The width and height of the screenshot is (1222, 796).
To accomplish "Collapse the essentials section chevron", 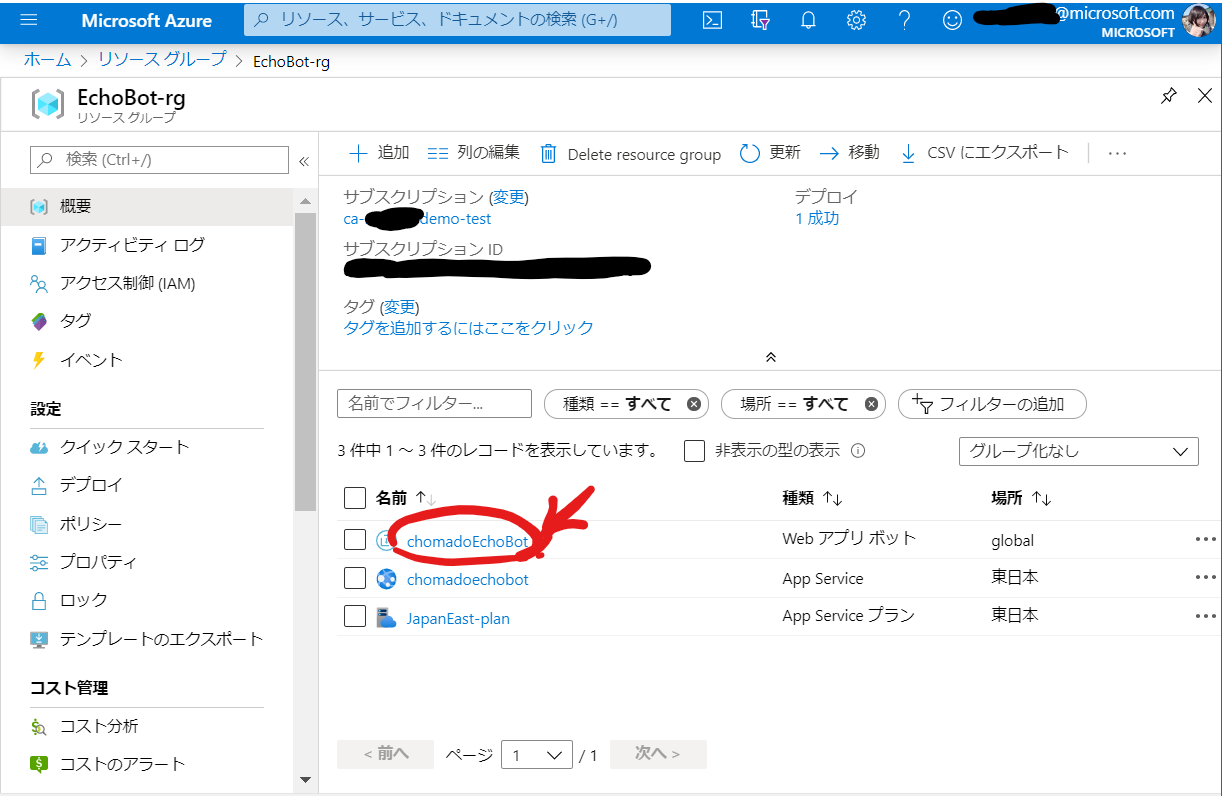I will pyautogui.click(x=770, y=357).
